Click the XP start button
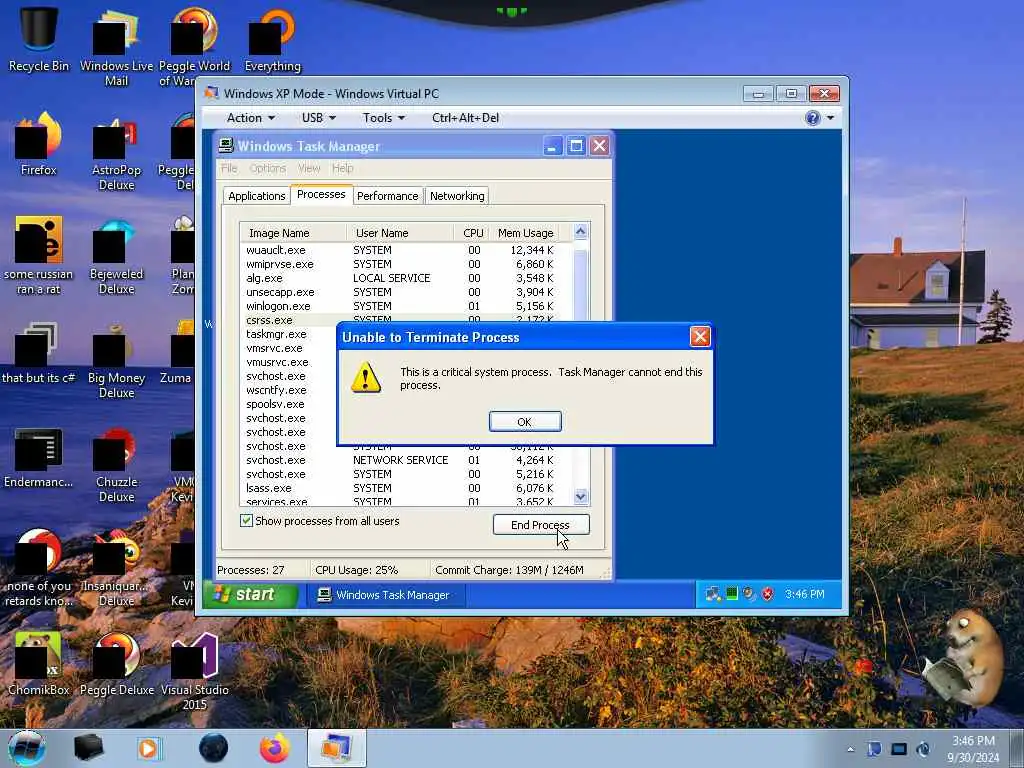1024x768 pixels. [251, 594]
